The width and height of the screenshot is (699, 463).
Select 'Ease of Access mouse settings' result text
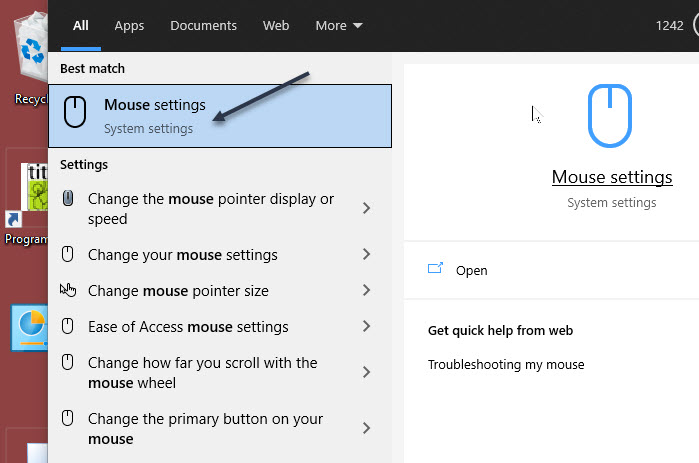pyautogui.click(x=188, y=327)
